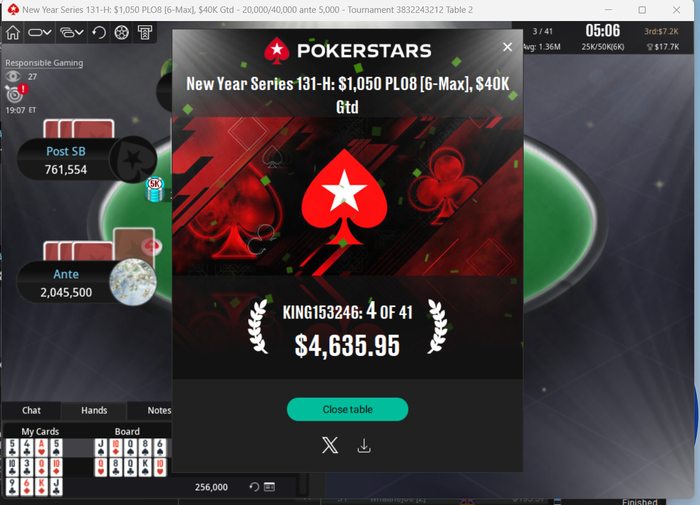This screenshot has height=505, width=700.
Task: Replay the 256,000 pot hand
Action: tap(254, 487)
